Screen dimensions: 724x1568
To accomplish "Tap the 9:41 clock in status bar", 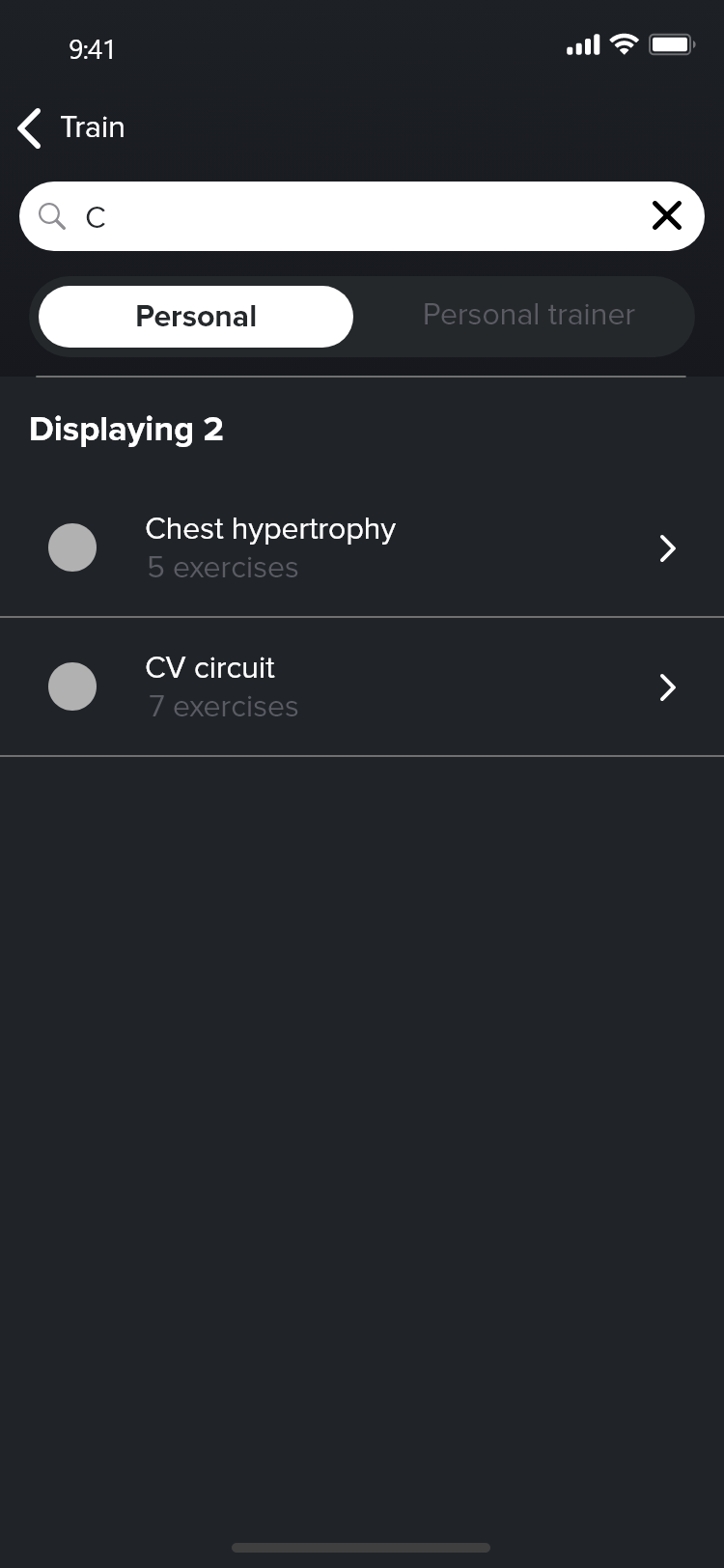I will coord(92,49).
